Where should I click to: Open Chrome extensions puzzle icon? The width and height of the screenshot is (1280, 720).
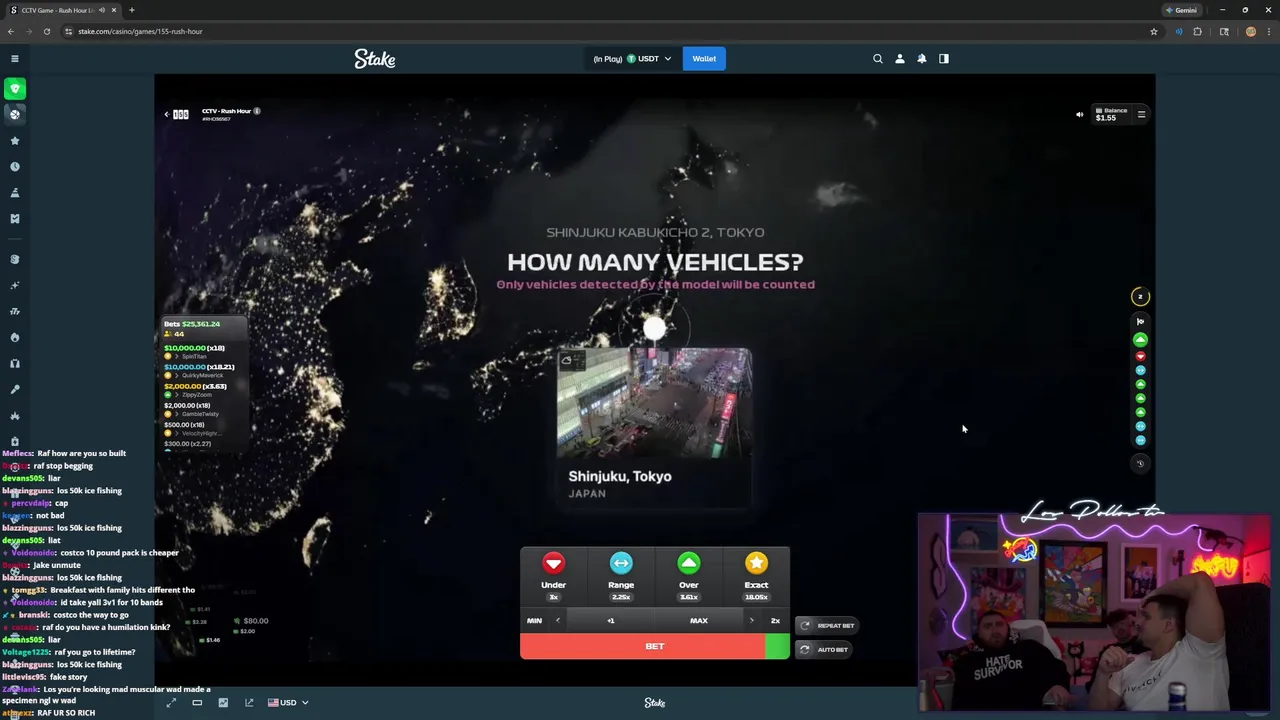1198,31
